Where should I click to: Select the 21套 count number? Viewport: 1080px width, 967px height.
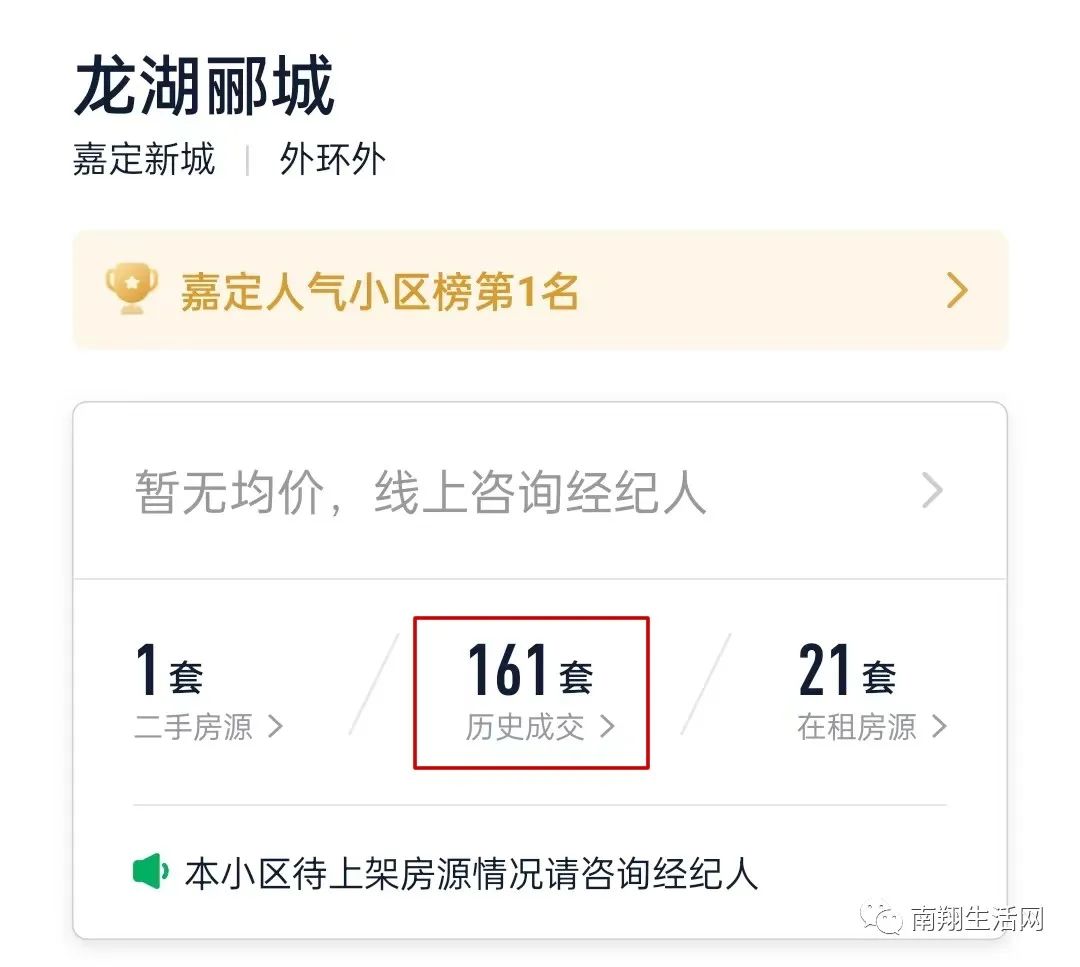click(847, 668)
